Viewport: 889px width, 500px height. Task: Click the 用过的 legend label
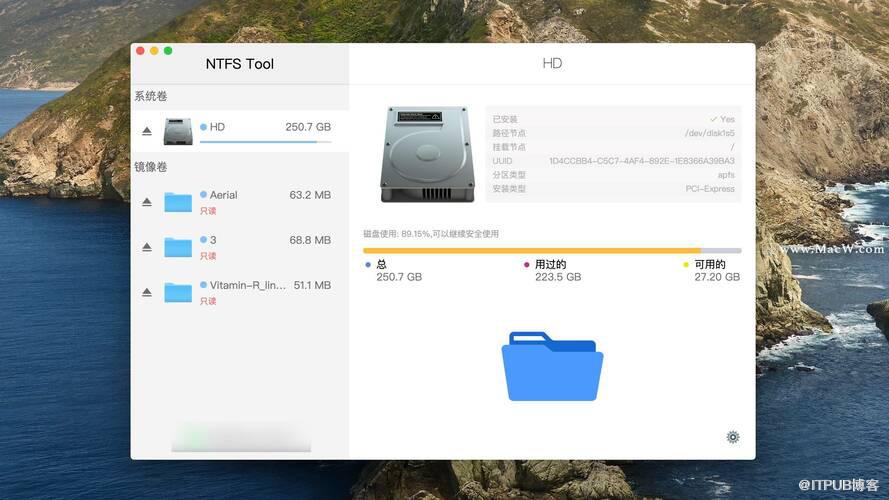tap(551, 264)
